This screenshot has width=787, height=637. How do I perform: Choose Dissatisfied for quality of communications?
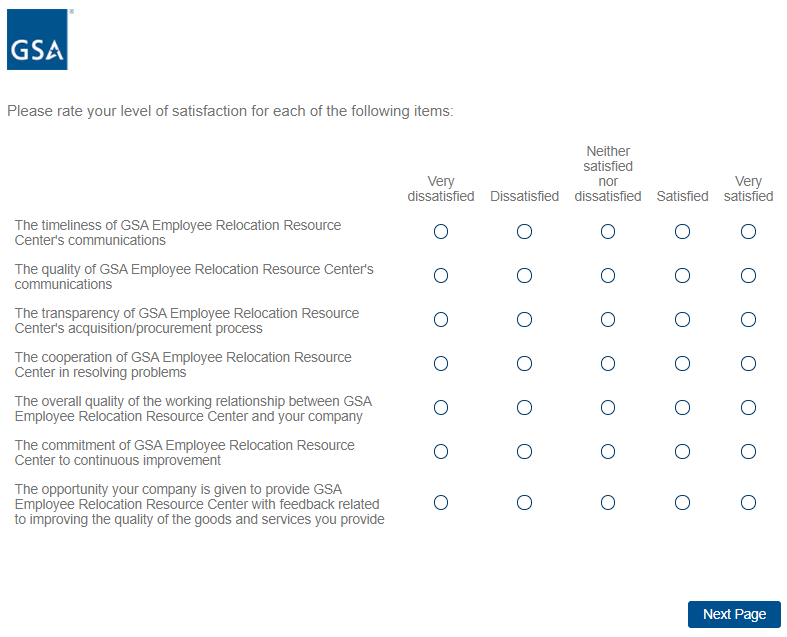(x=524, y=276)
